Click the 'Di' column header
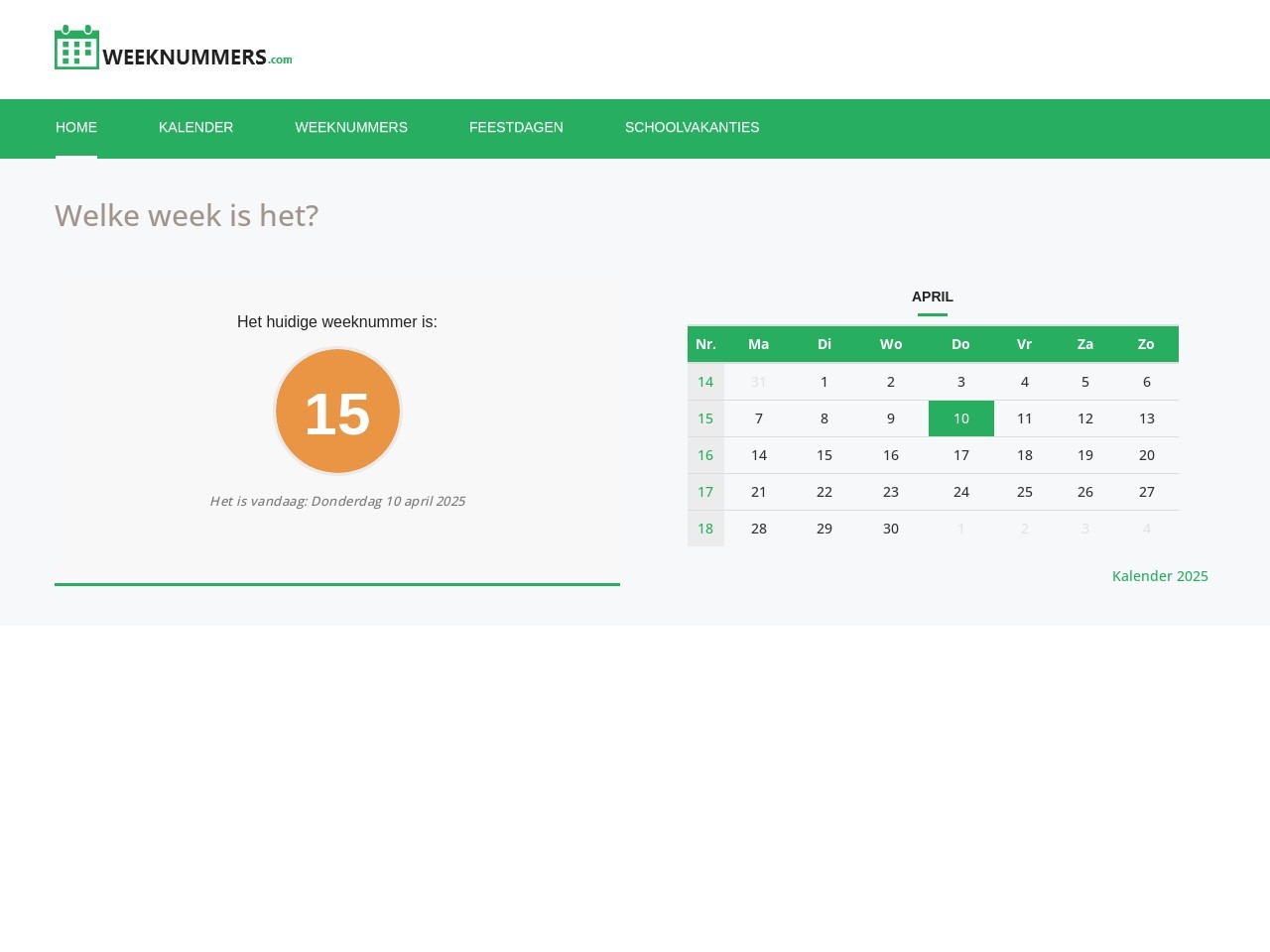Viewport: 1270px width, 952px height. pos(825,344)
